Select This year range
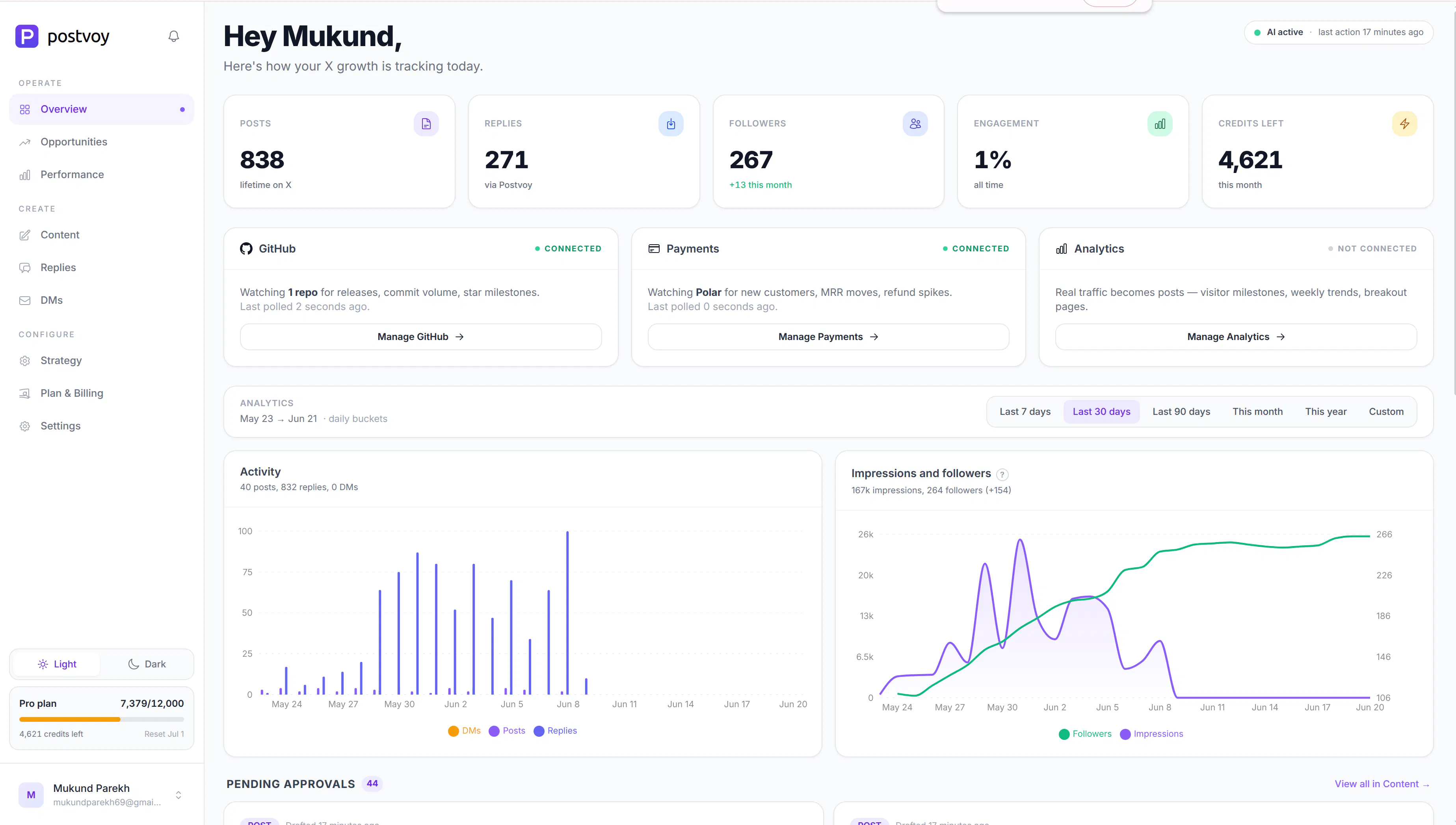This screenshot has height=825, width=1456. (1326, 412)
